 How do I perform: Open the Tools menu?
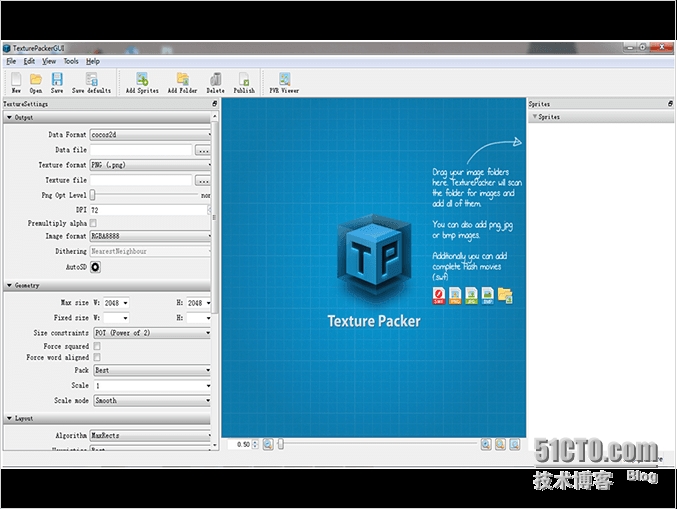tap(71, 61)
